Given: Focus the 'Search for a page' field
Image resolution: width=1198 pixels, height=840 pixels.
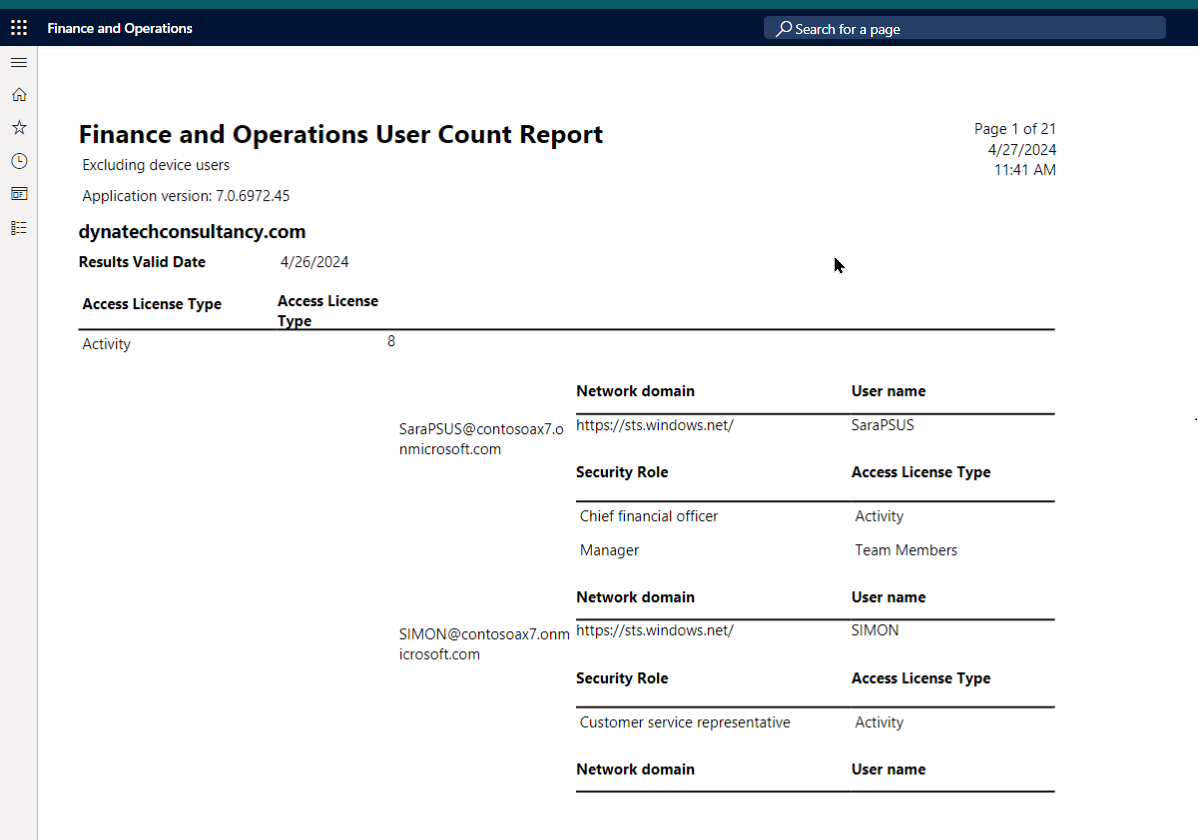Looking at the screenshot, I should pyautogui.click(x=964, y=28).
